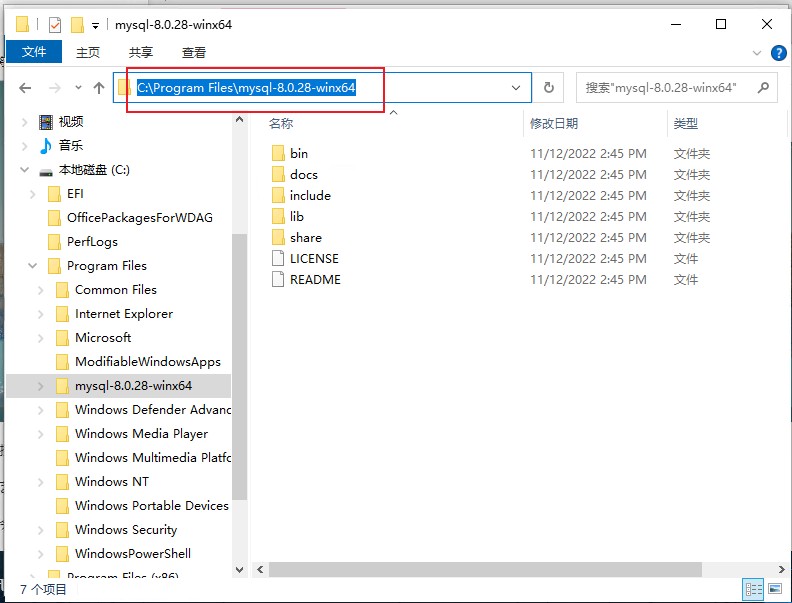
Task: Select the LICENSE file
Action: pos(314,258)
